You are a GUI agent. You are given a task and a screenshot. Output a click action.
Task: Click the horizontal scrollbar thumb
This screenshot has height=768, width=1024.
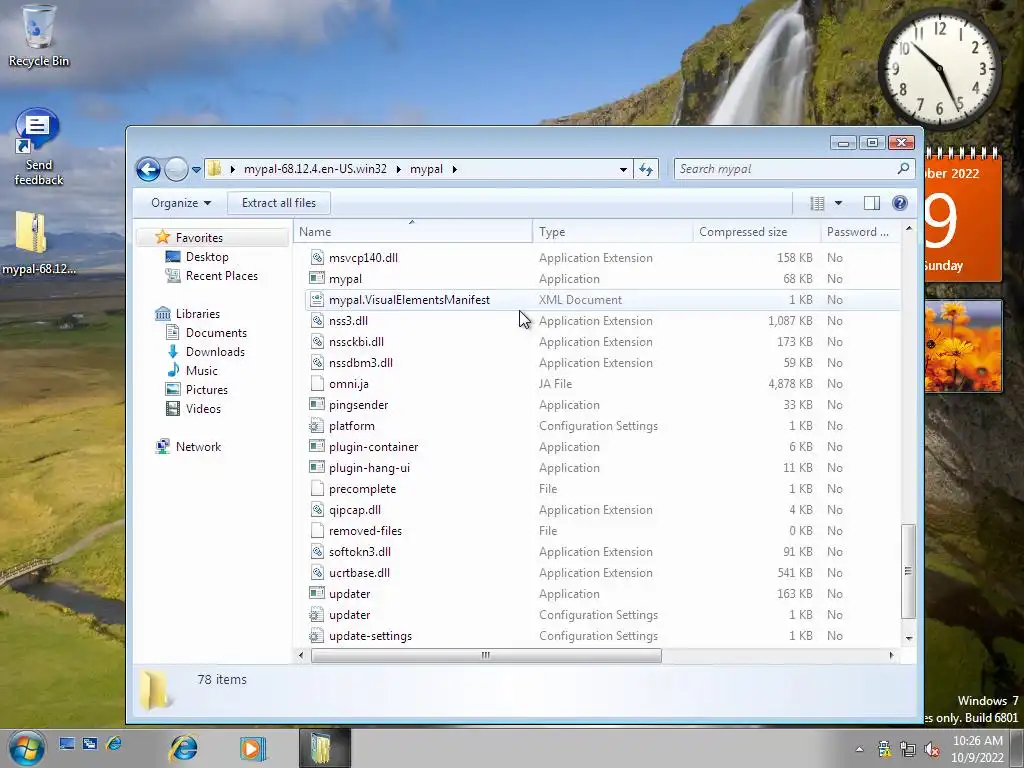click(486, 655)
